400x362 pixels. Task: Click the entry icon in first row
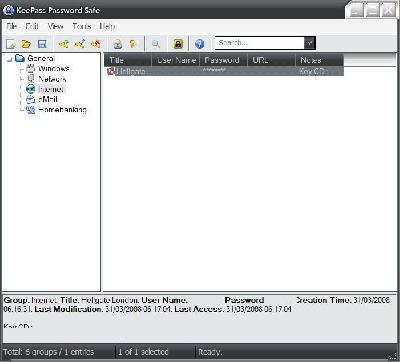[111, 71]
